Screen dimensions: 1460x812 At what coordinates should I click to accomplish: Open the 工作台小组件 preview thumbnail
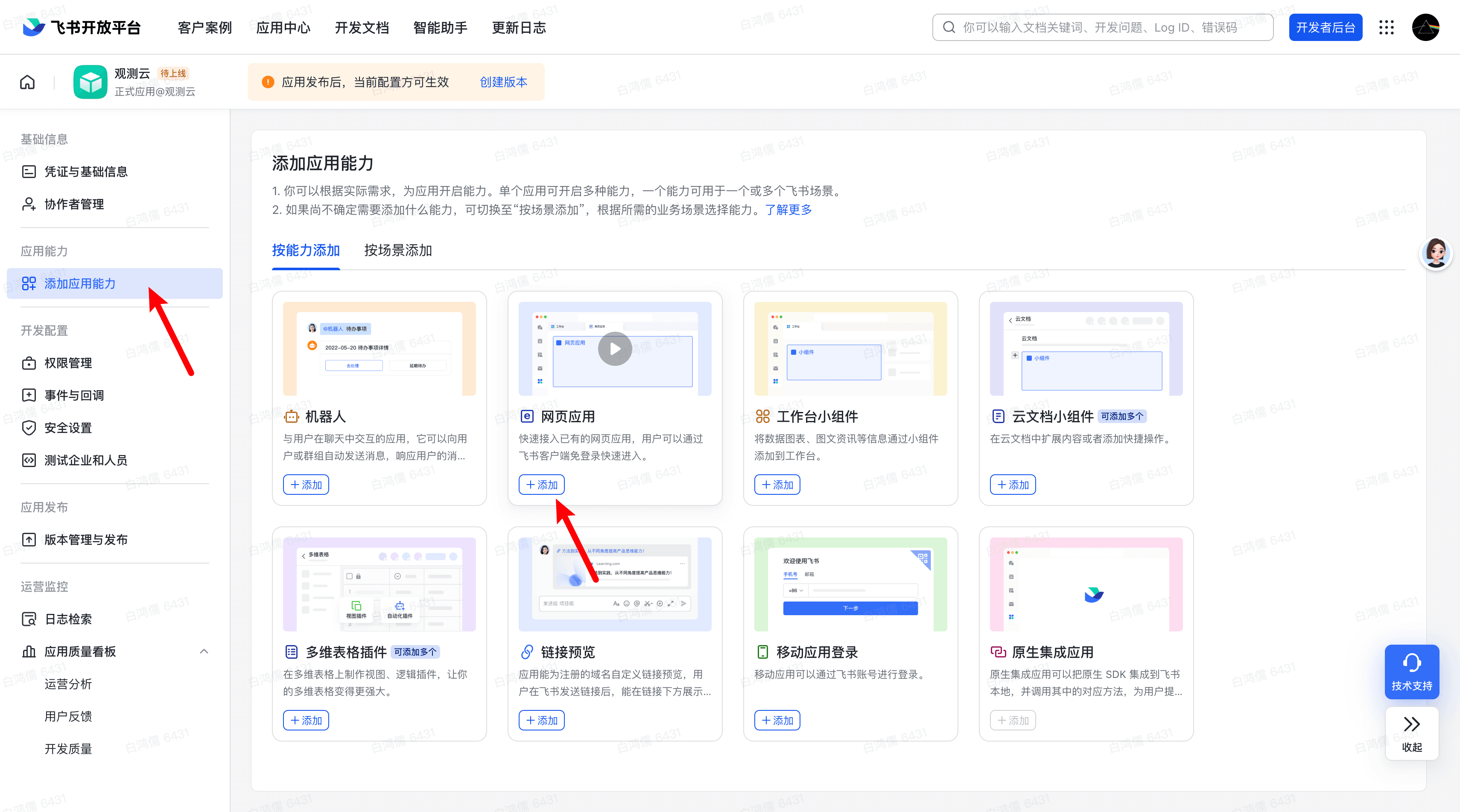click(x=851, y=349)
